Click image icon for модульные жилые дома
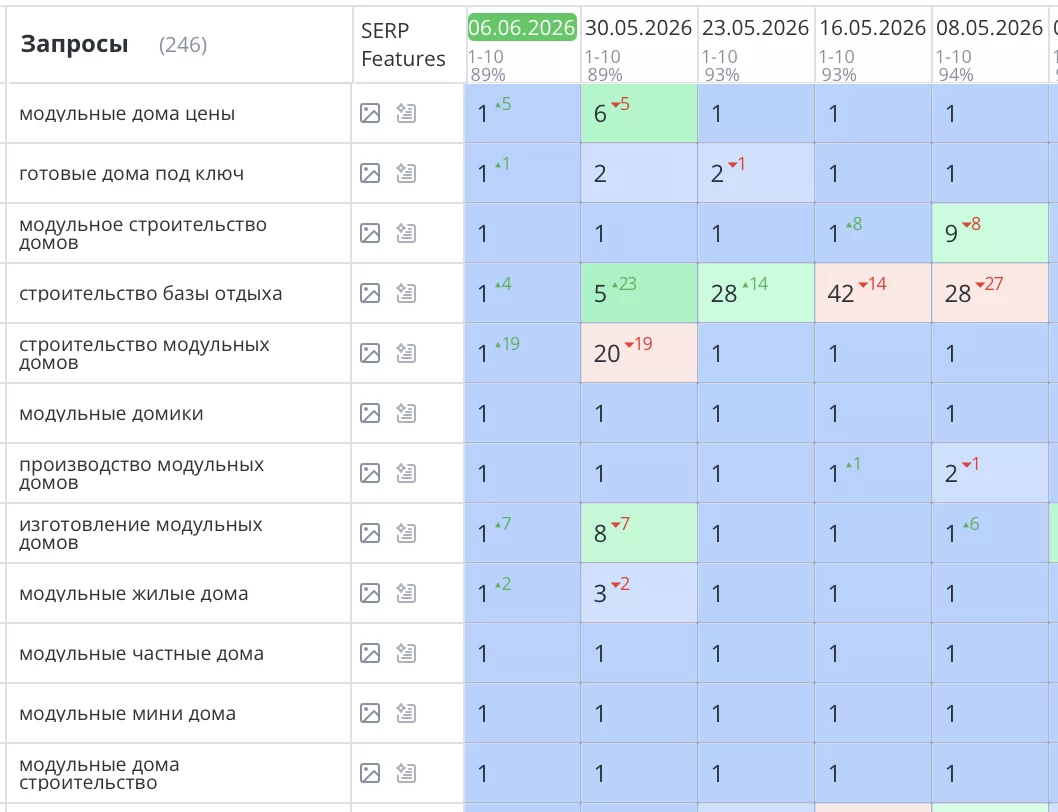The image size is (1058, 812). [370, 593]
